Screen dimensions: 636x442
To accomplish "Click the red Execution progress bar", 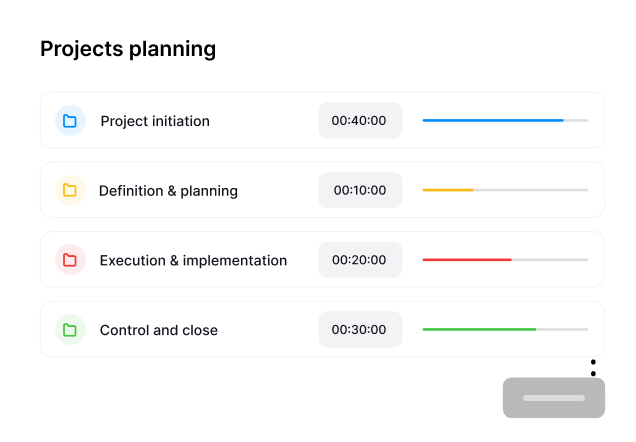I will pos(505,260).
